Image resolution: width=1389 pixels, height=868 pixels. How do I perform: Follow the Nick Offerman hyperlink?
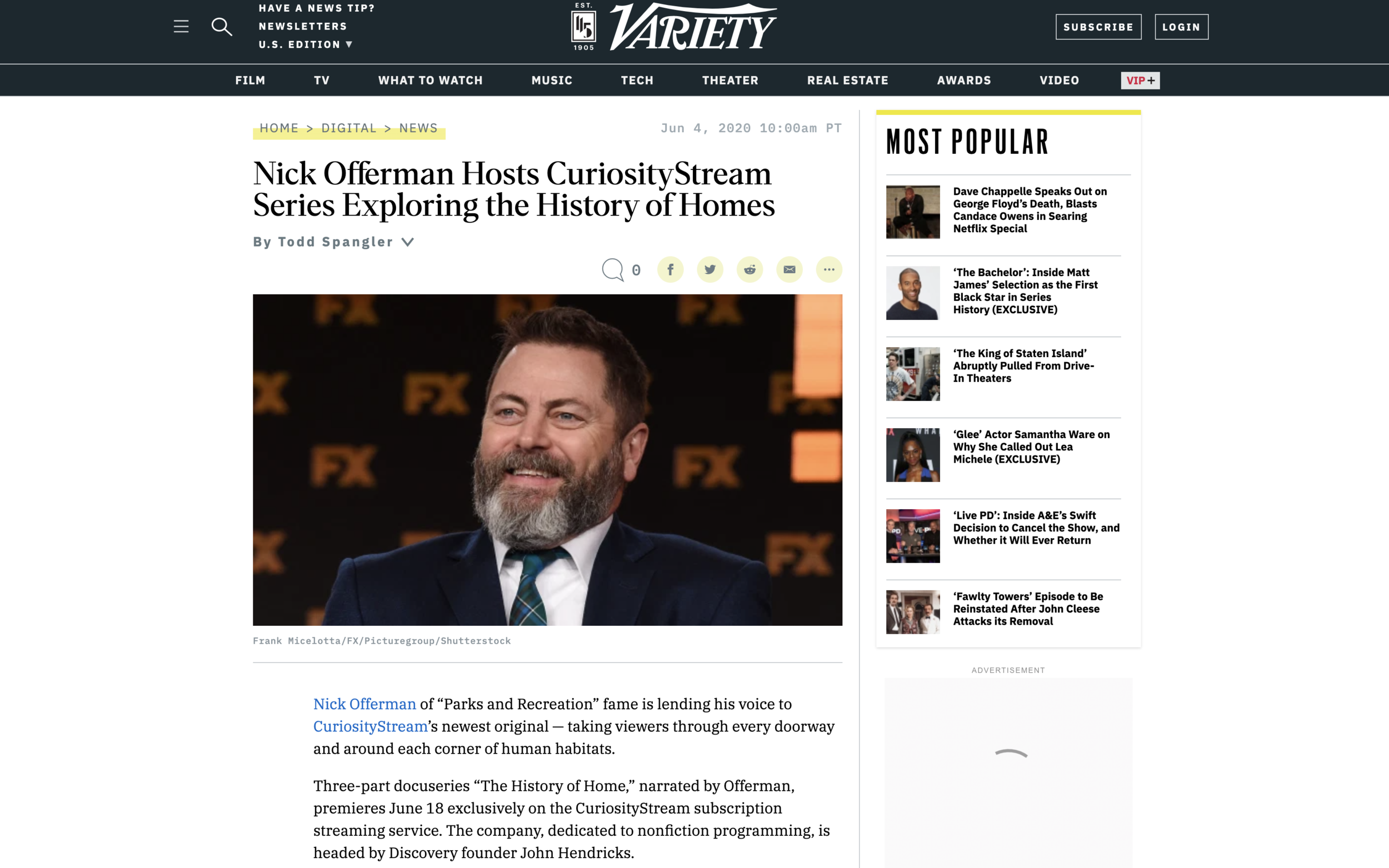coord(364,704)
